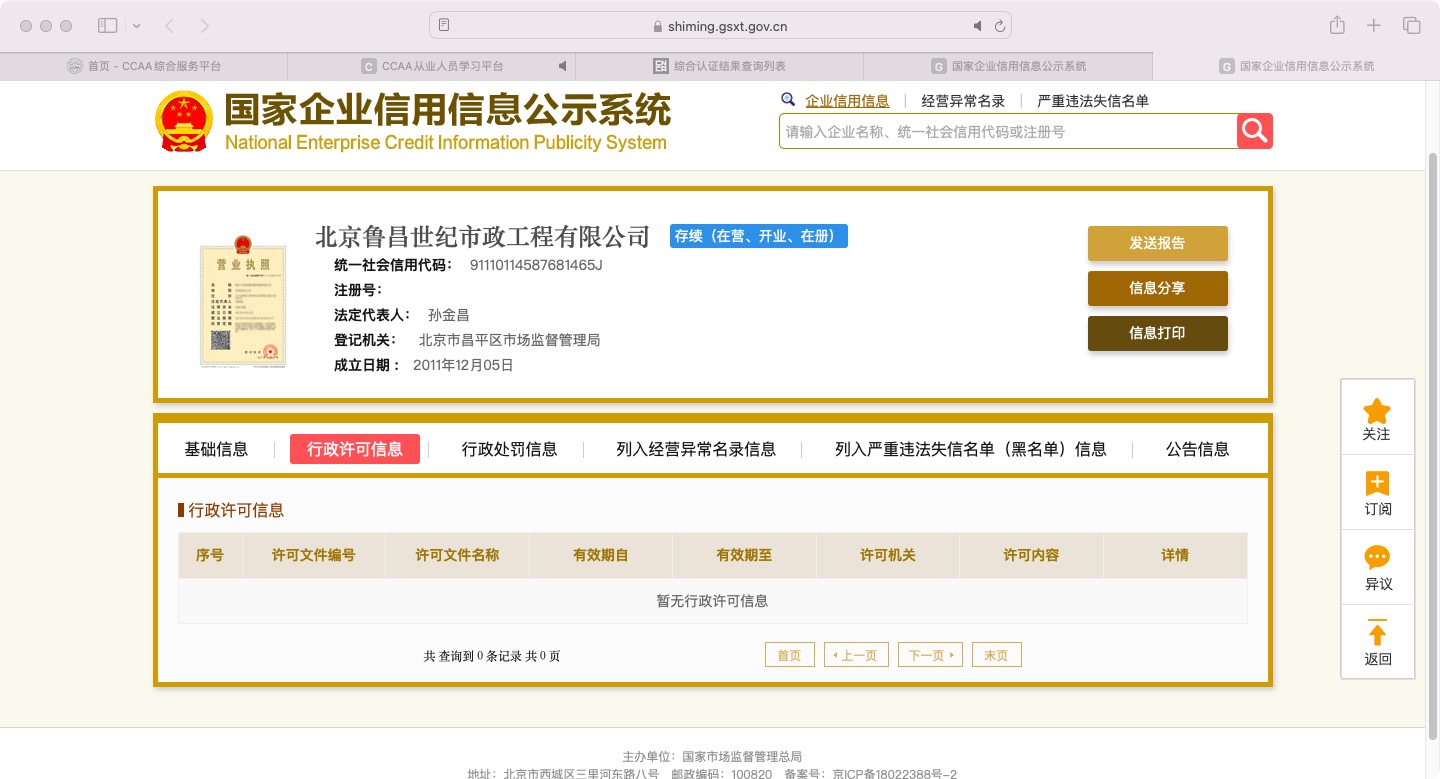
Task: Switch to the fourth 国家企业信用信息公示系统 tab
Action: (x=1008, y=66)
